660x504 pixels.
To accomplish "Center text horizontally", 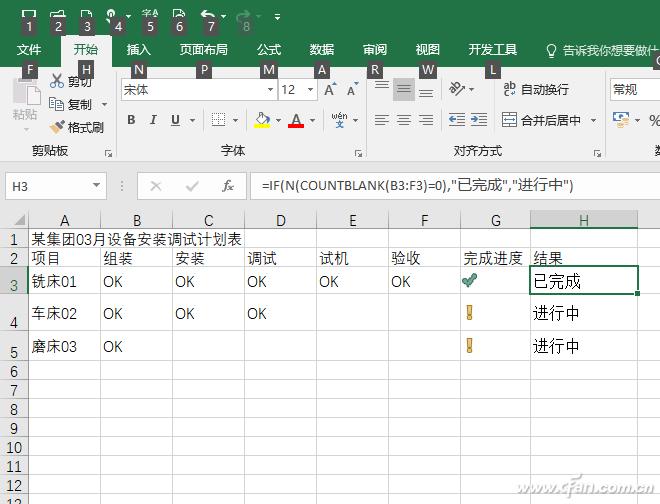I will click(x=404, y=120).
